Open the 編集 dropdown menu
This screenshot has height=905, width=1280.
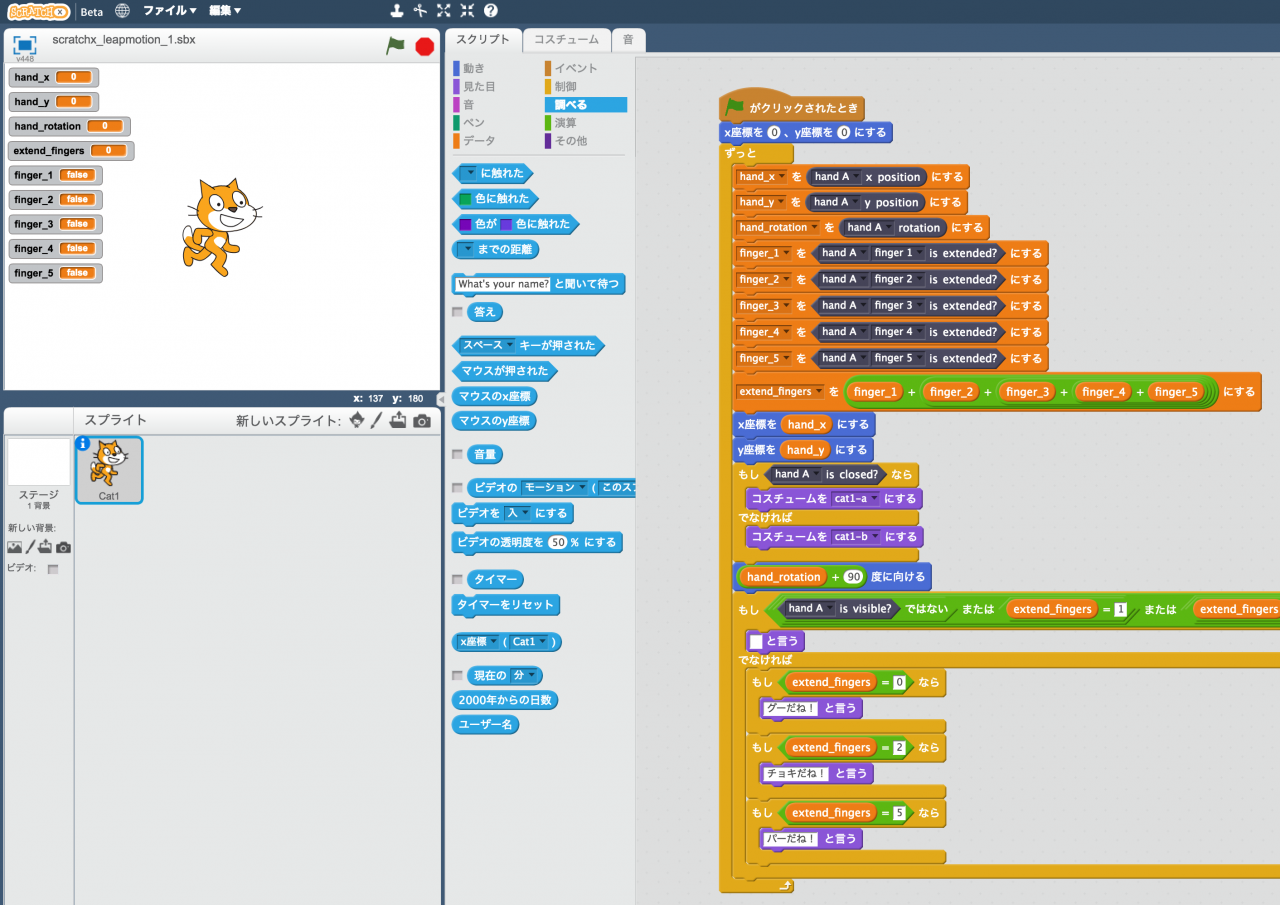point(225,11)
